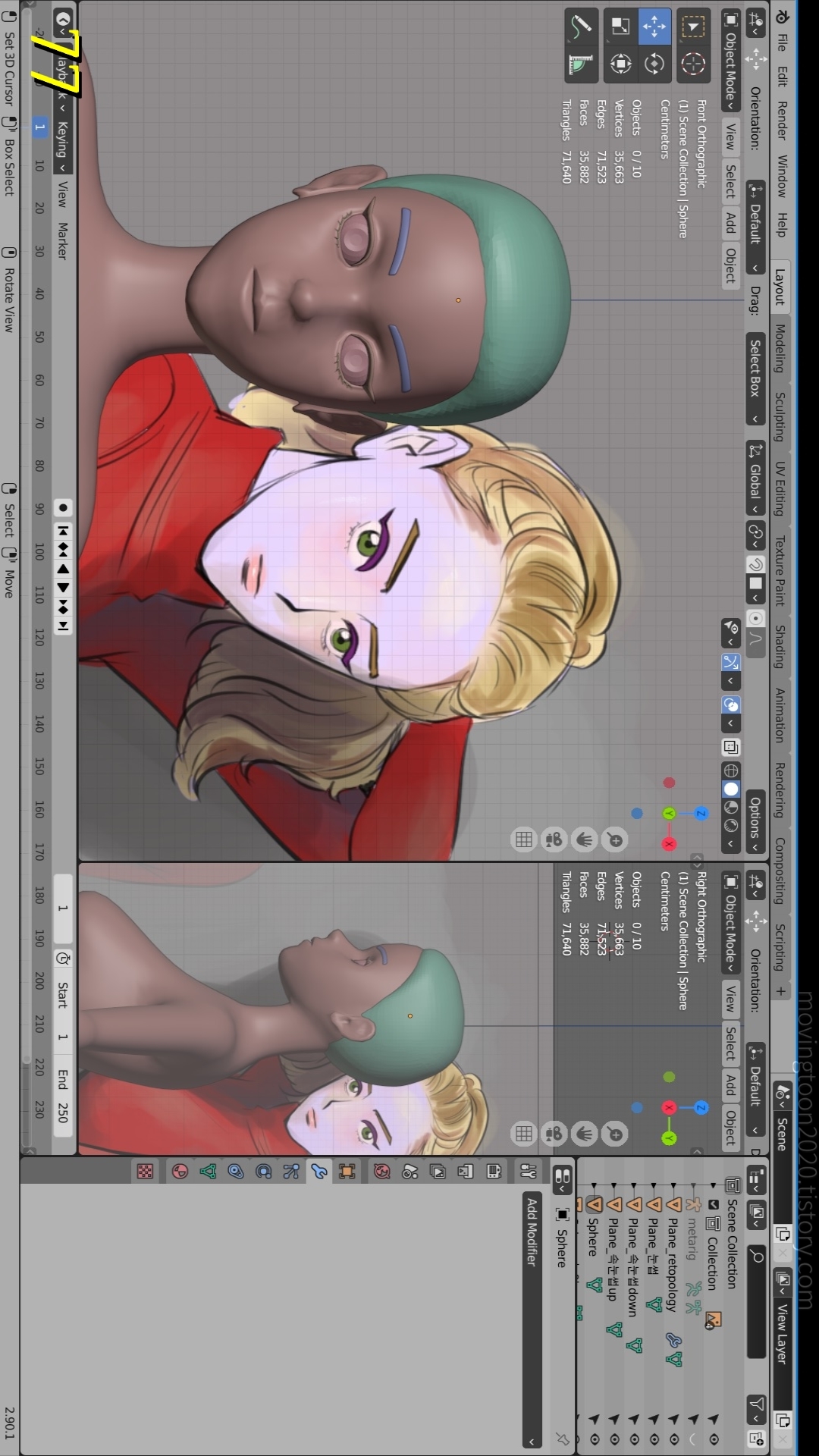Switch to material preview shading mode

(731, 807)
